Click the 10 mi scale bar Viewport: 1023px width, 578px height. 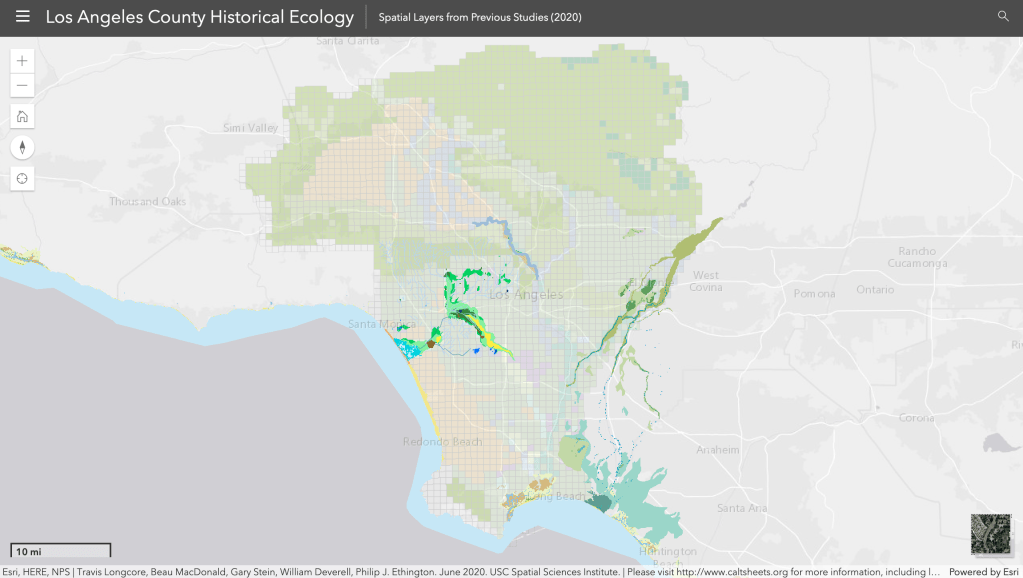pos(61,551)
